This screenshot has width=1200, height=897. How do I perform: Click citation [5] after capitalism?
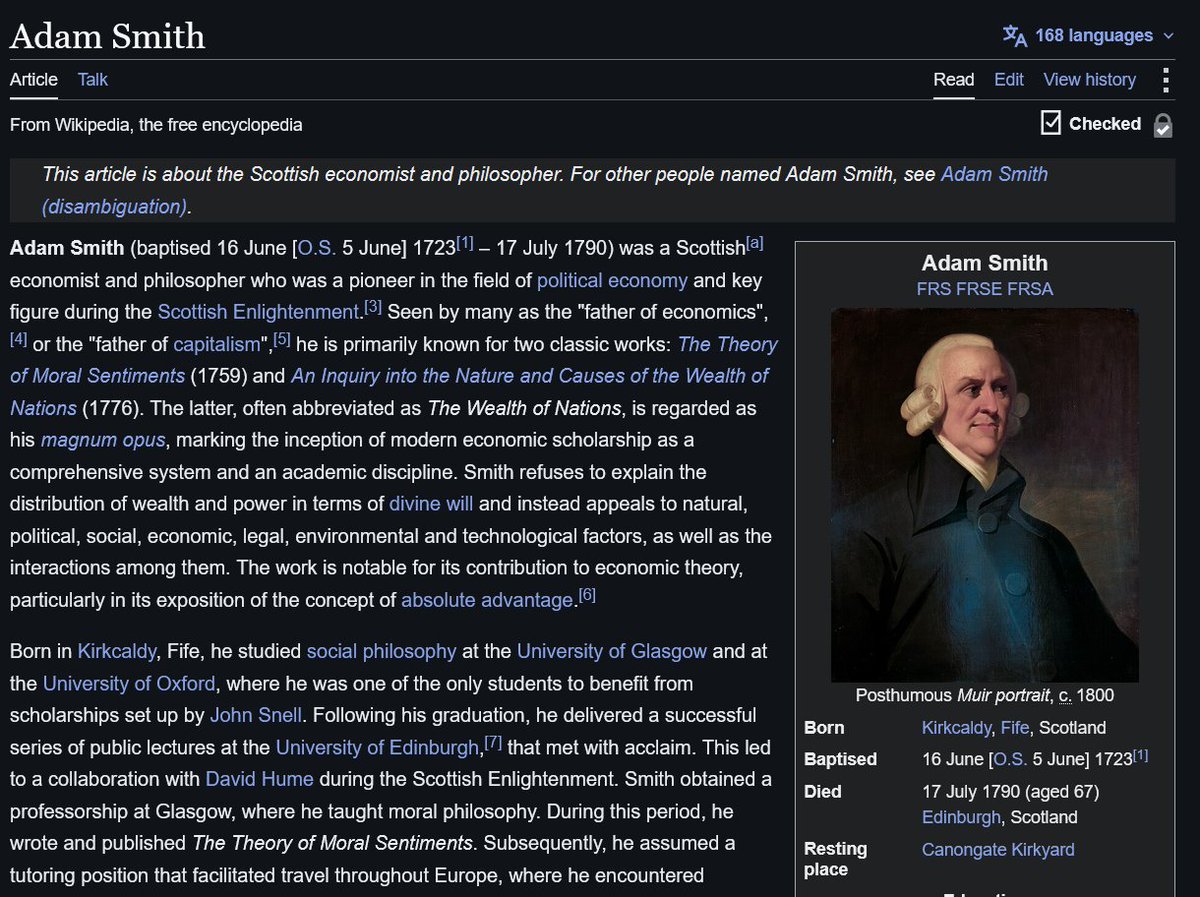[x=282, y=339]
